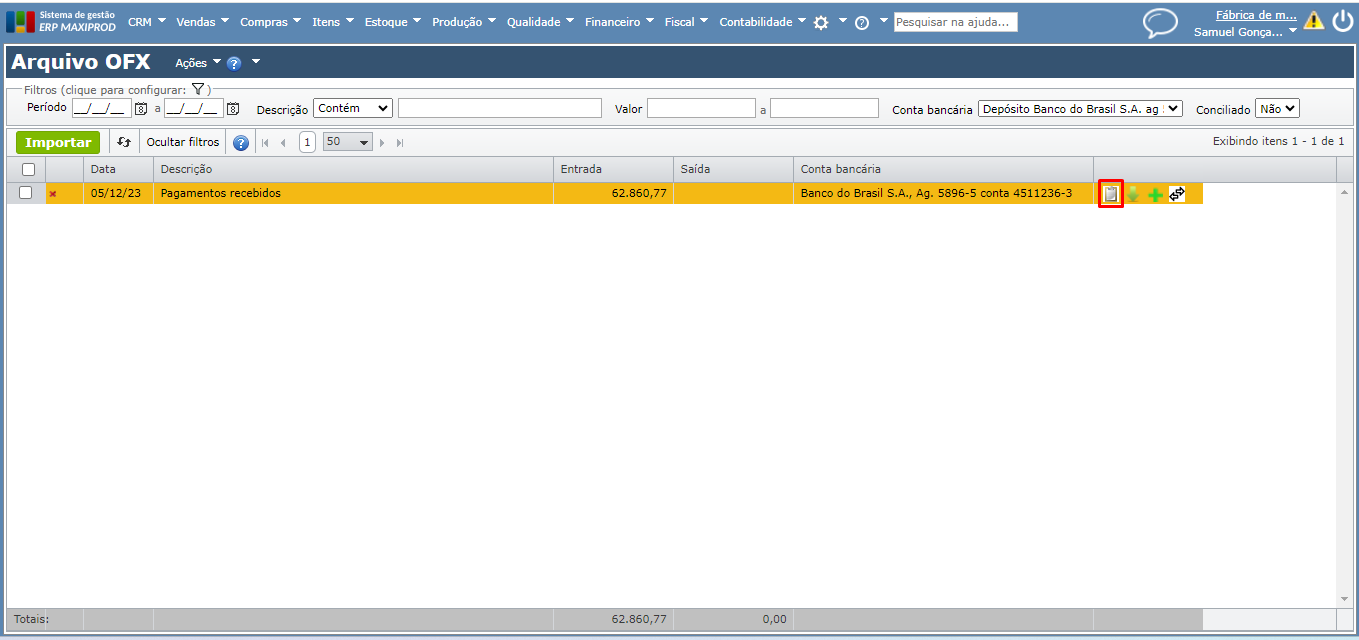Viewport: 1359px width, 640px height.
Task: Click the filter funnel icon to configure filters
Action: (198, 89)
